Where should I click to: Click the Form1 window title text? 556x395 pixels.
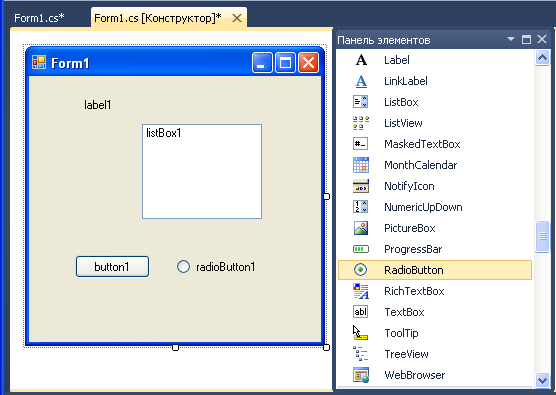[70, 63]
